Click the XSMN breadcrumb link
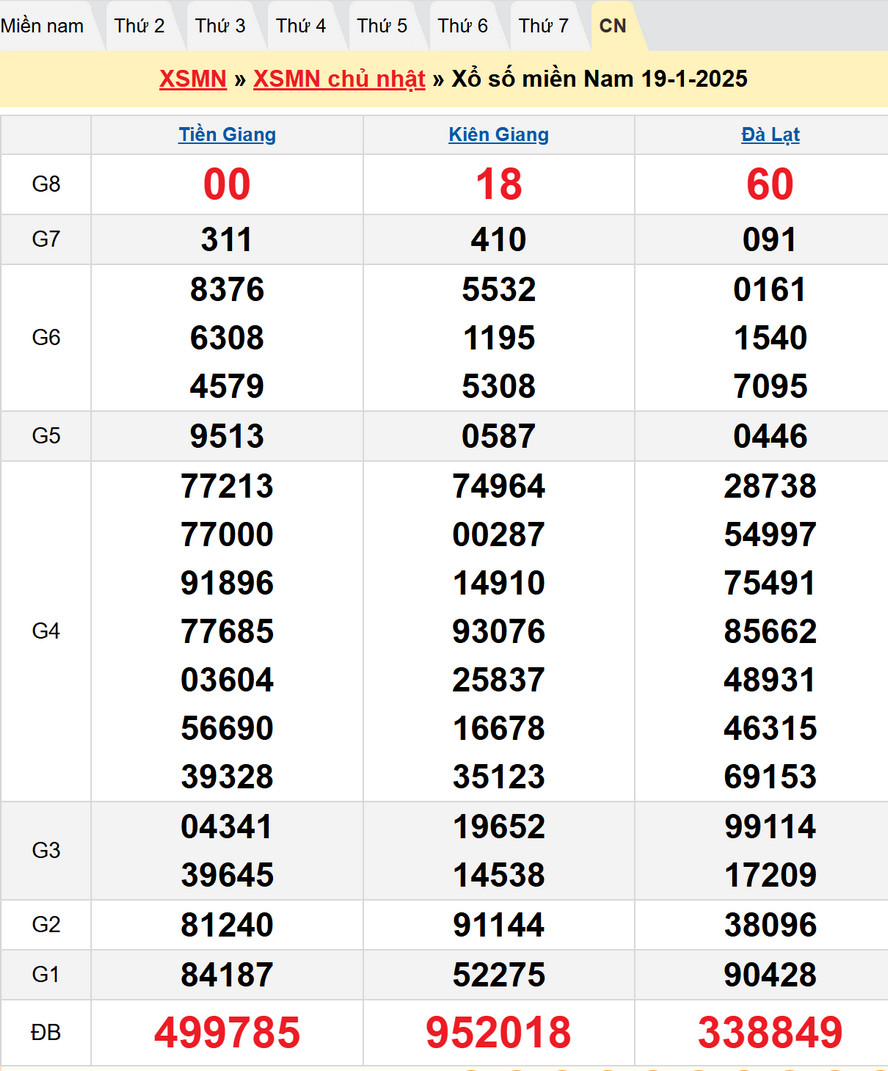The height and width of the screenshot is (1071, 888). [x=193, y=80]
